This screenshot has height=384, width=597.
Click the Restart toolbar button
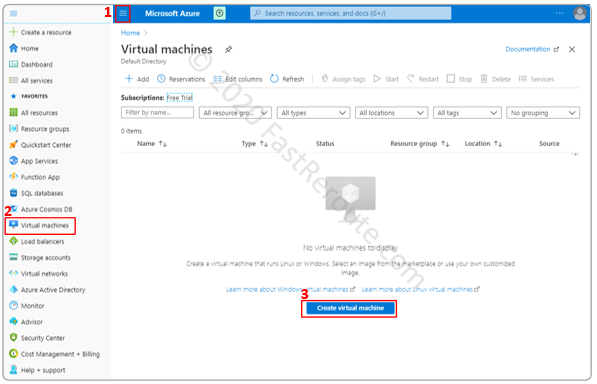coord(423,79)
